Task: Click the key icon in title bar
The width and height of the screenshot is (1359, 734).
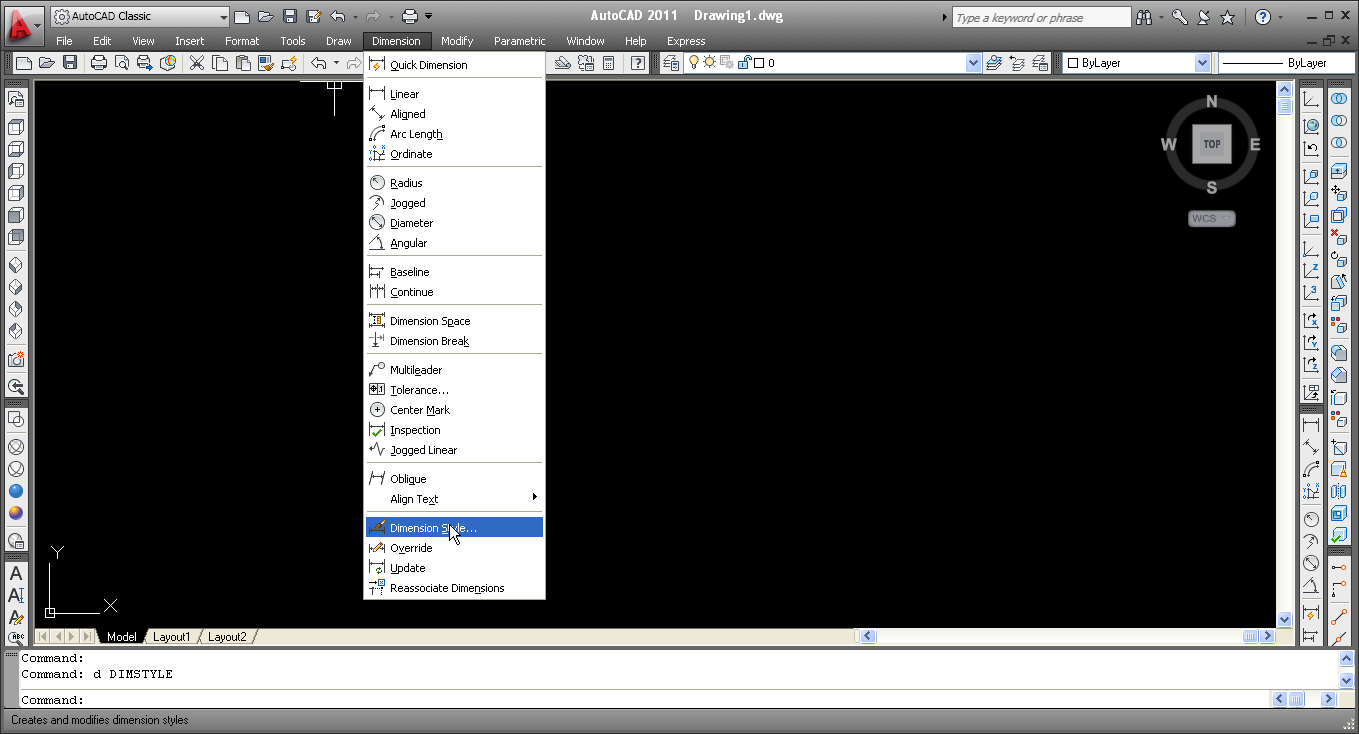Action: point(1181,17)
